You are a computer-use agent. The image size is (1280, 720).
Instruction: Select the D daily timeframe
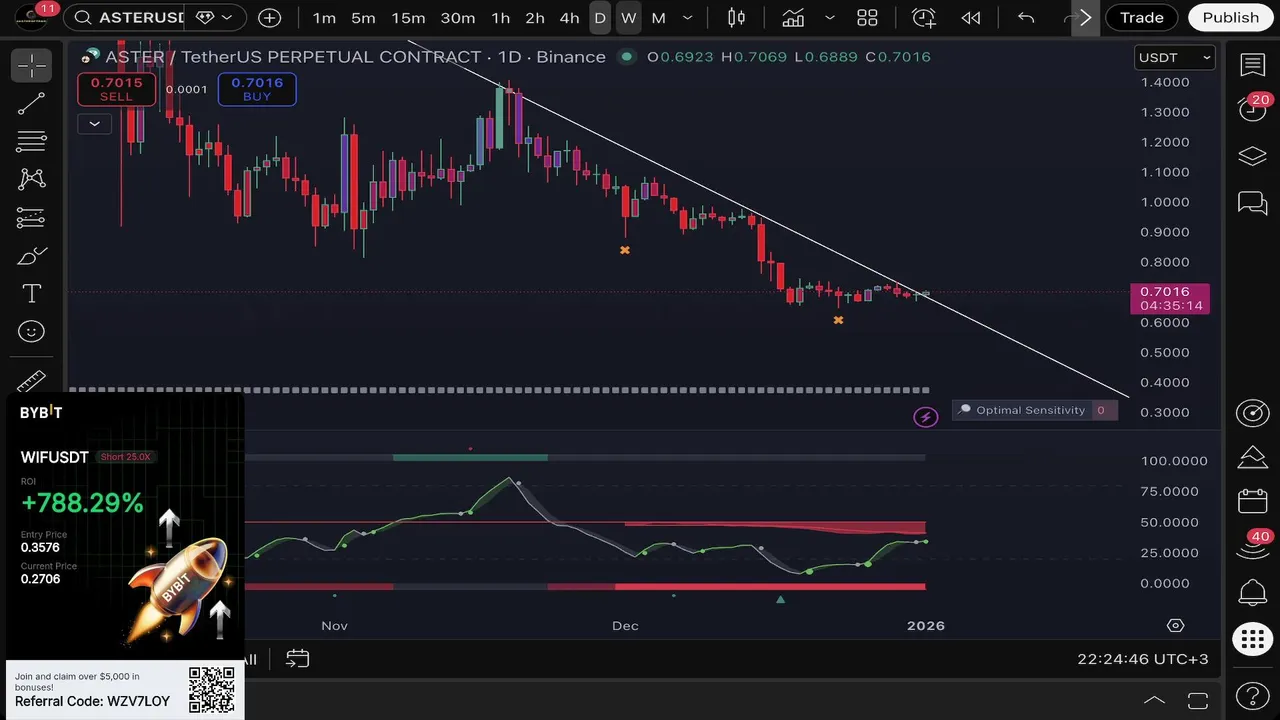pyautogui.click(x=600, y=17)
